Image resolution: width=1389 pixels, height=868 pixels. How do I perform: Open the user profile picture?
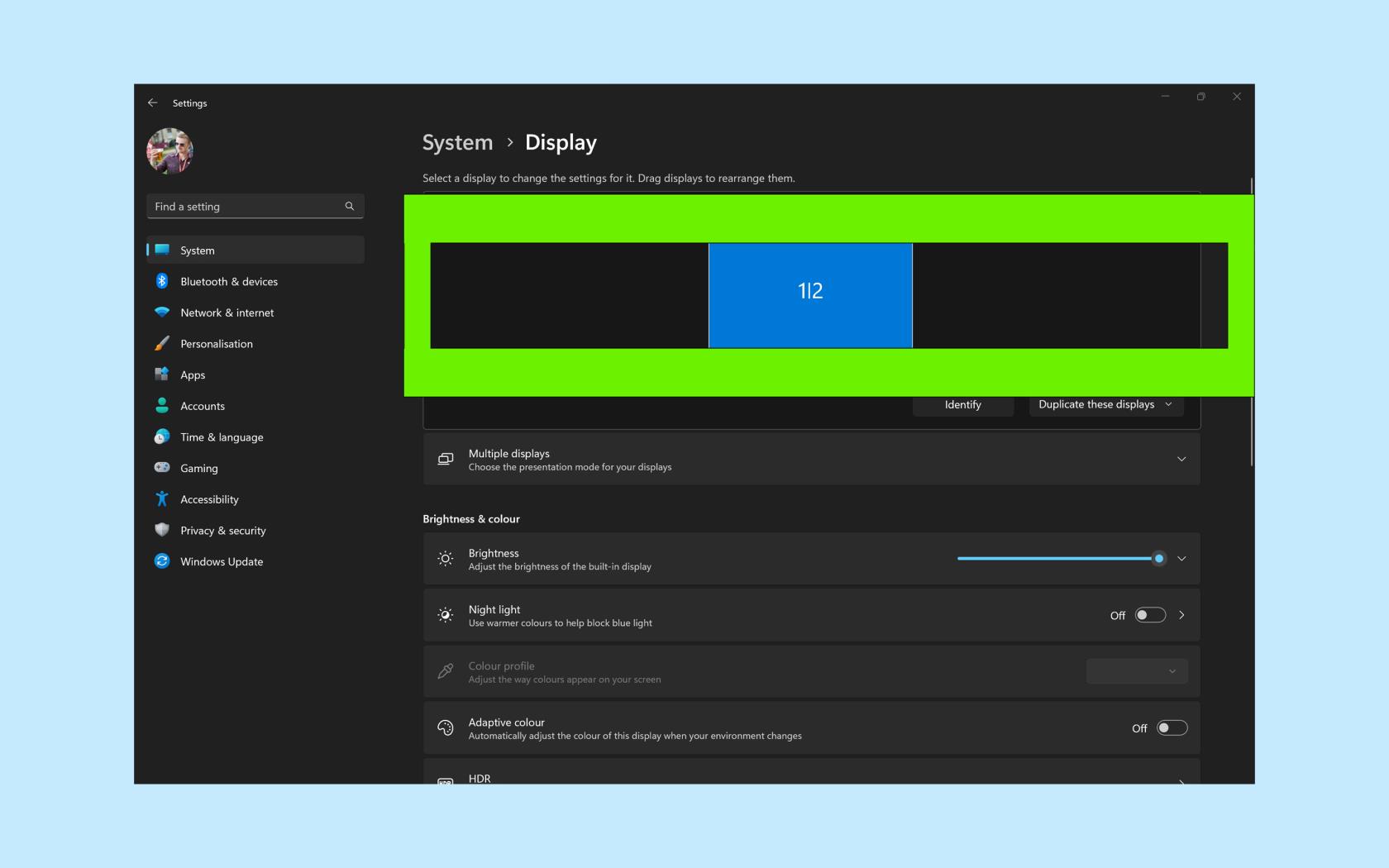tap(170, 150)
